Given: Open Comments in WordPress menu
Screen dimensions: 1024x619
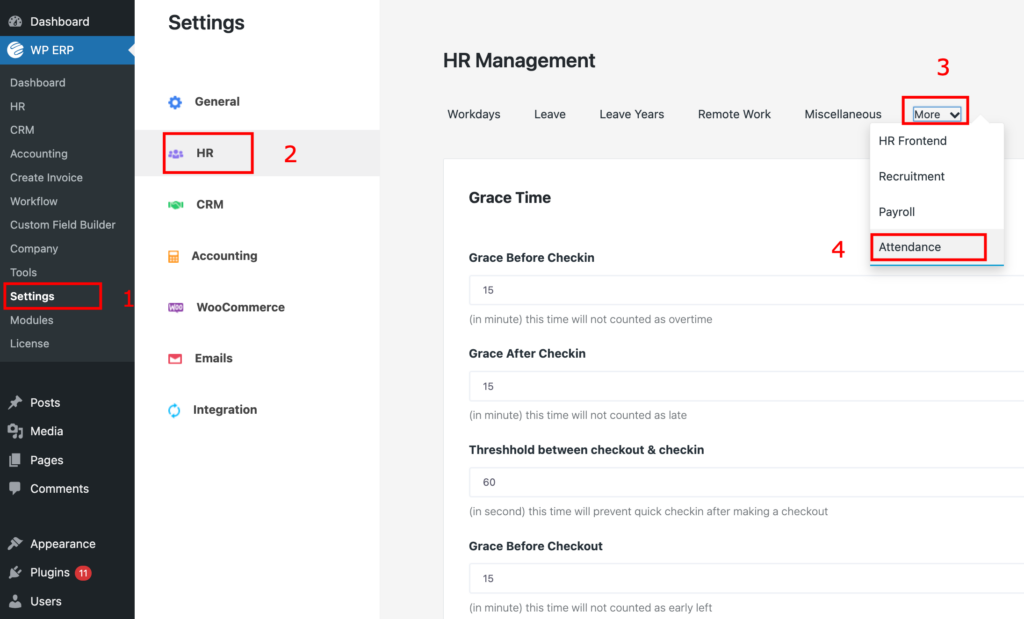Looking at the screenshot, I should [59, 489].
